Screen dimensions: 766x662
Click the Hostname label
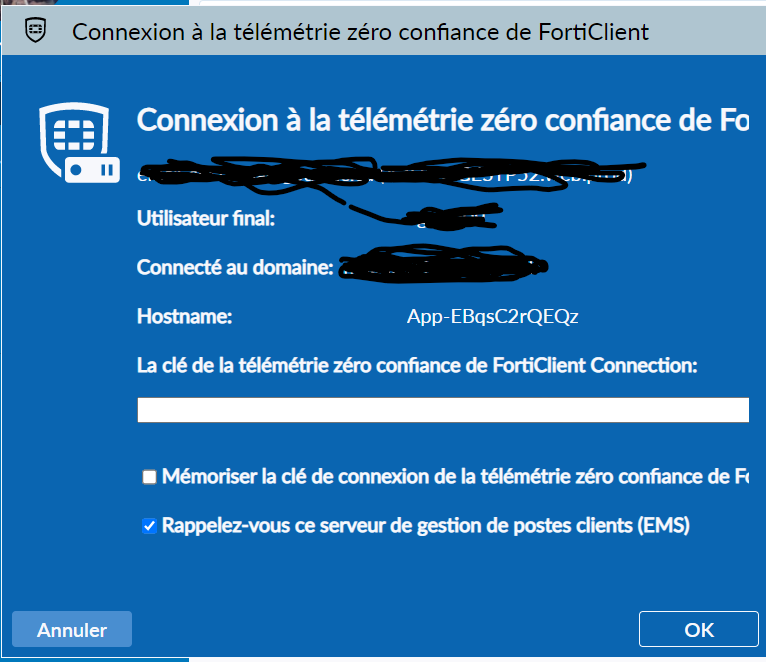point(185,318)
